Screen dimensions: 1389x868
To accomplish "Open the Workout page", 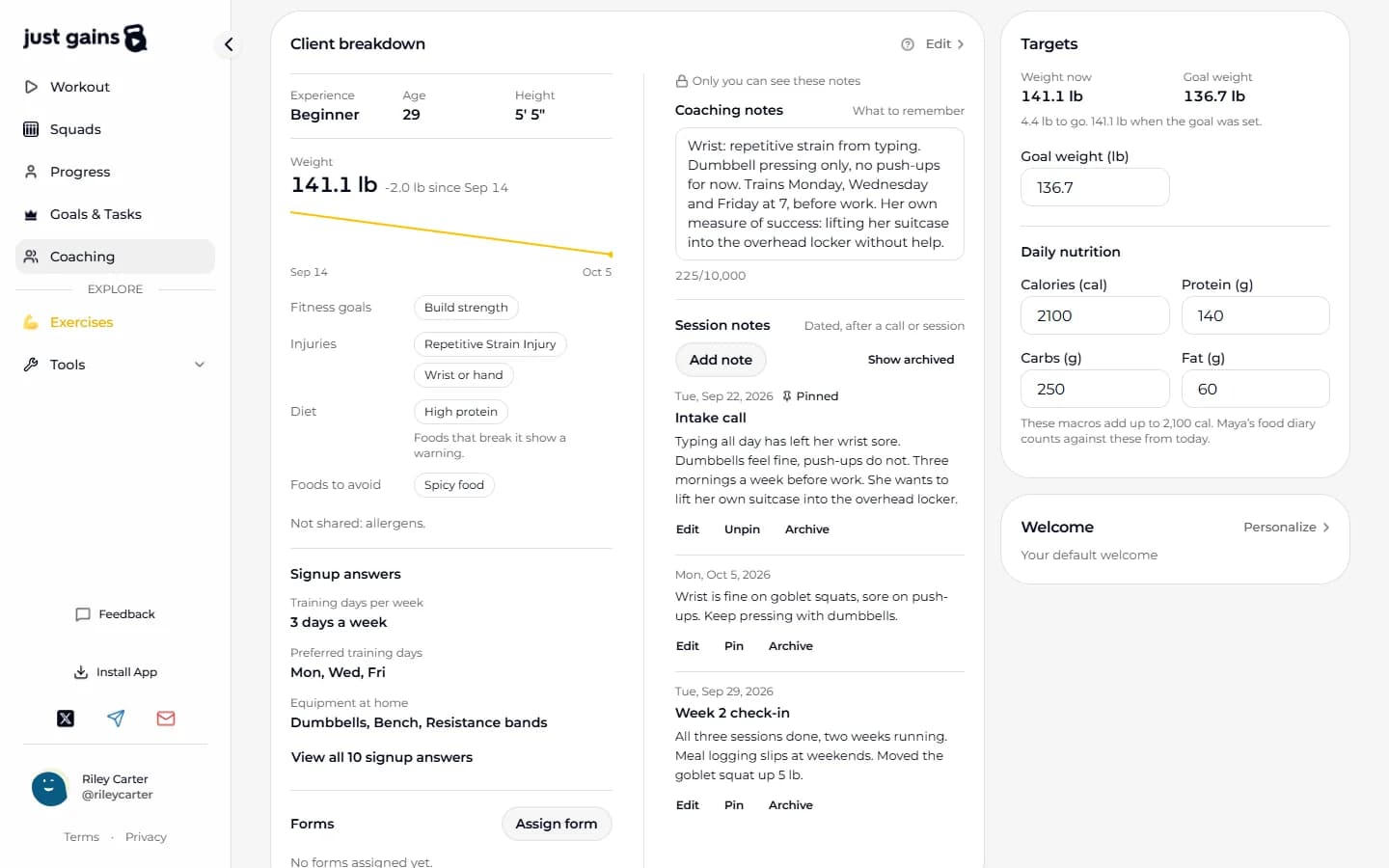I will [115, 87].
